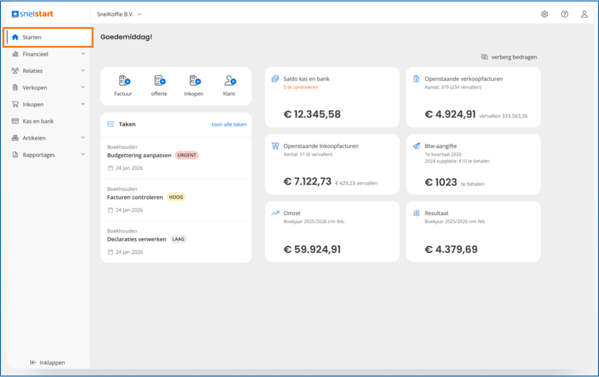
Task: Open the settings gear icon
Action: 544,14
